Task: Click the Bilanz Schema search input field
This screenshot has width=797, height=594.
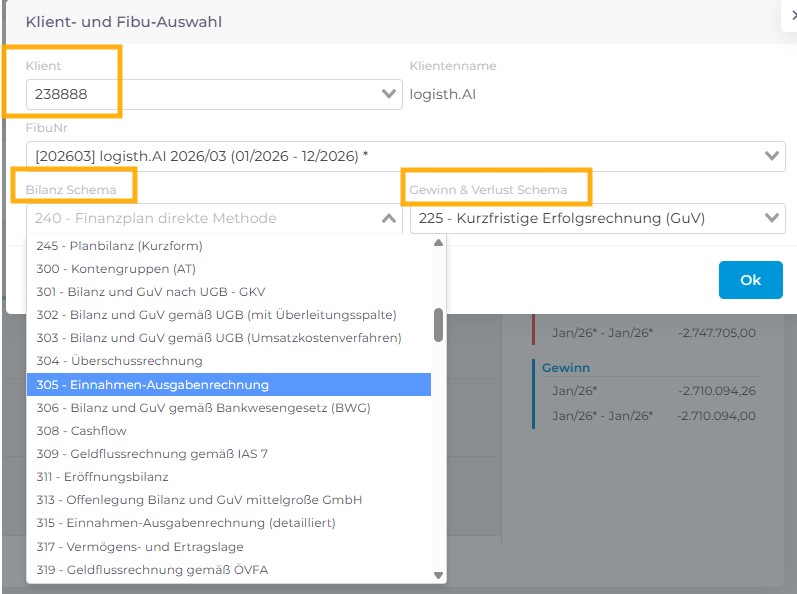Action: coord(200,218)
